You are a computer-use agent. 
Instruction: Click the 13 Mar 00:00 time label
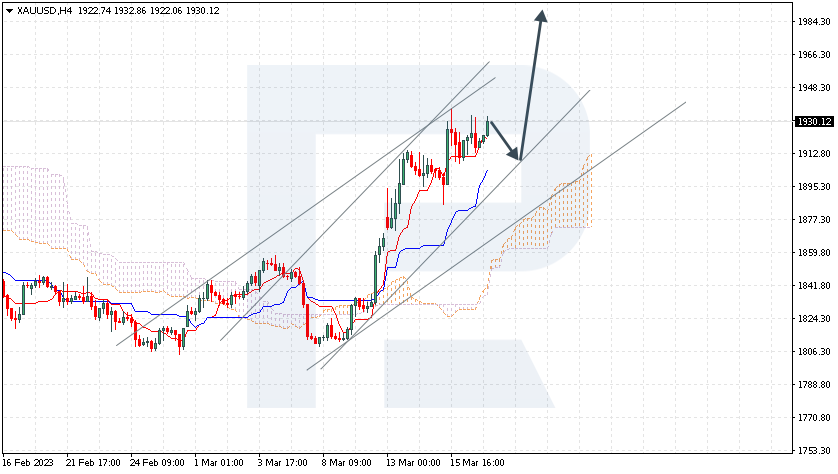413,462
